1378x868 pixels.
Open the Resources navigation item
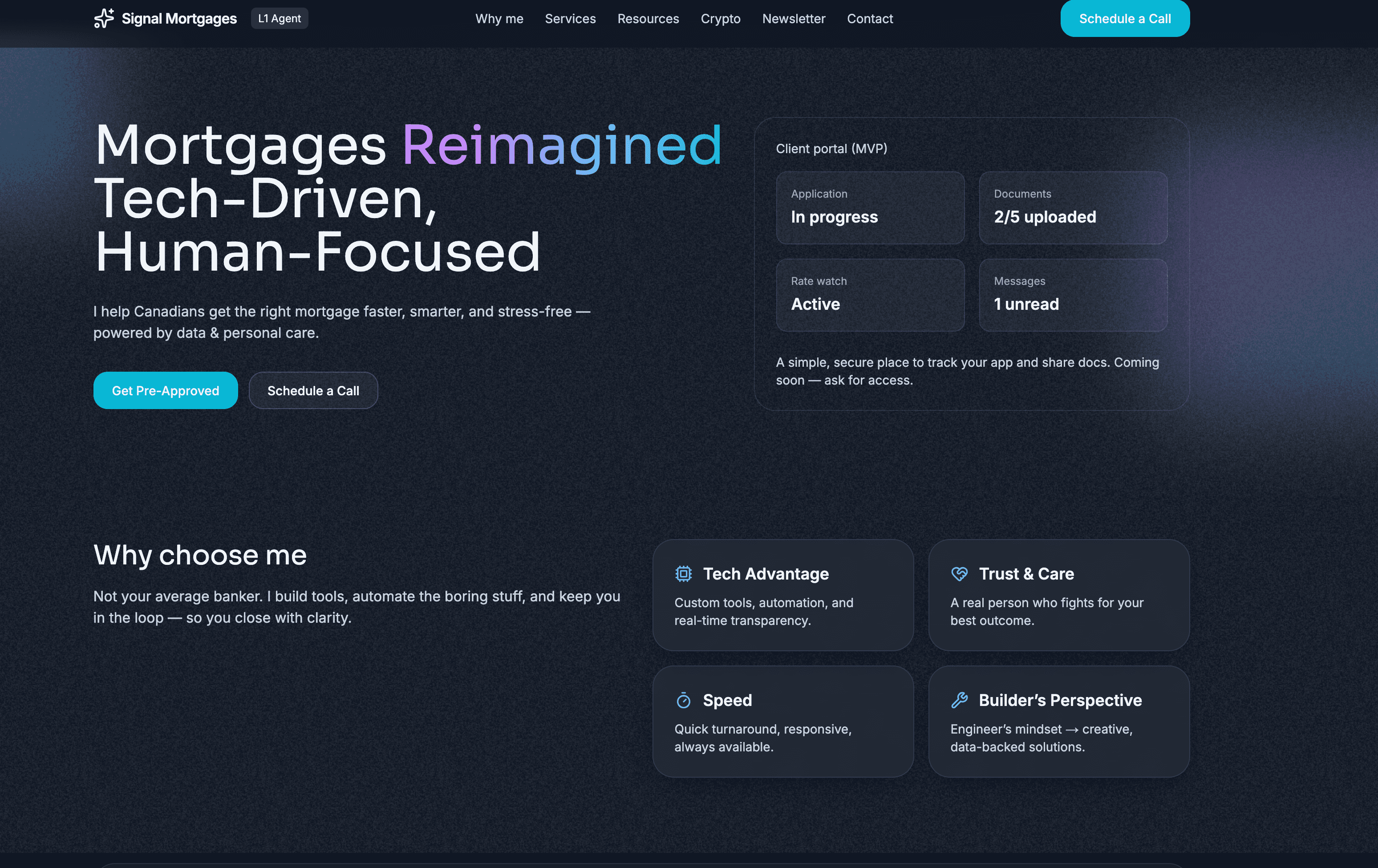click(x=648, y=18)
